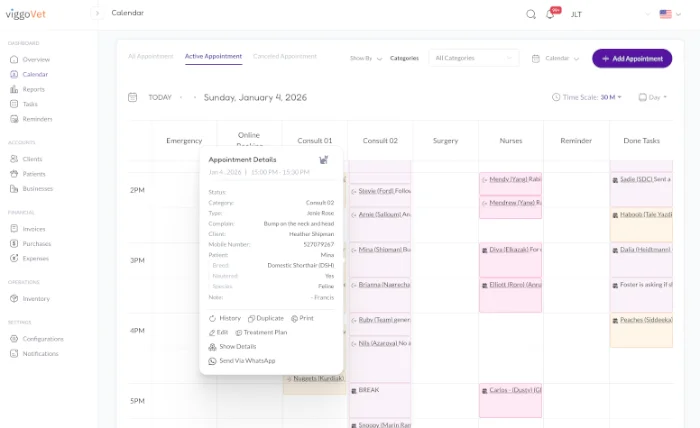Click the viggoVet logo
Viewport: 700px width, 428px height.
[25, 14]
